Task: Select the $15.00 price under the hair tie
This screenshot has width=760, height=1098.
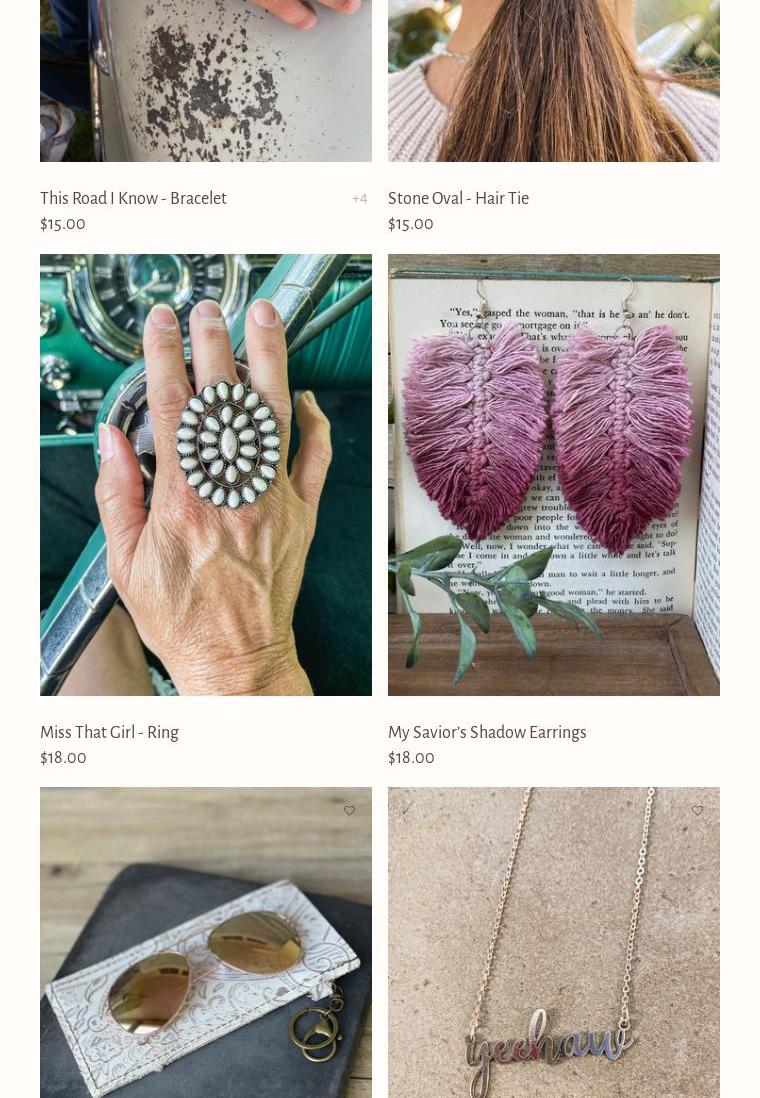Action: point(410,224)
